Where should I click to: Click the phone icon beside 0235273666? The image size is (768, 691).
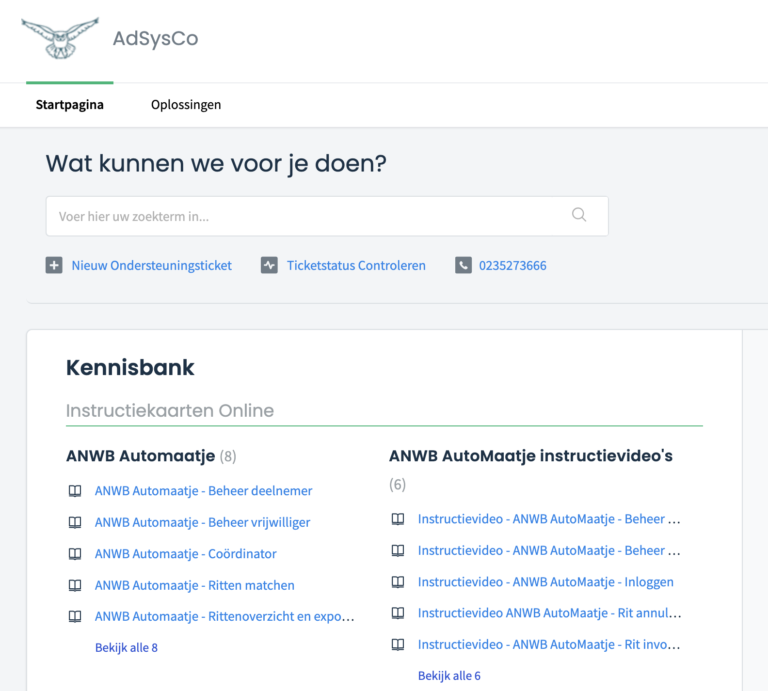[463, 265]
